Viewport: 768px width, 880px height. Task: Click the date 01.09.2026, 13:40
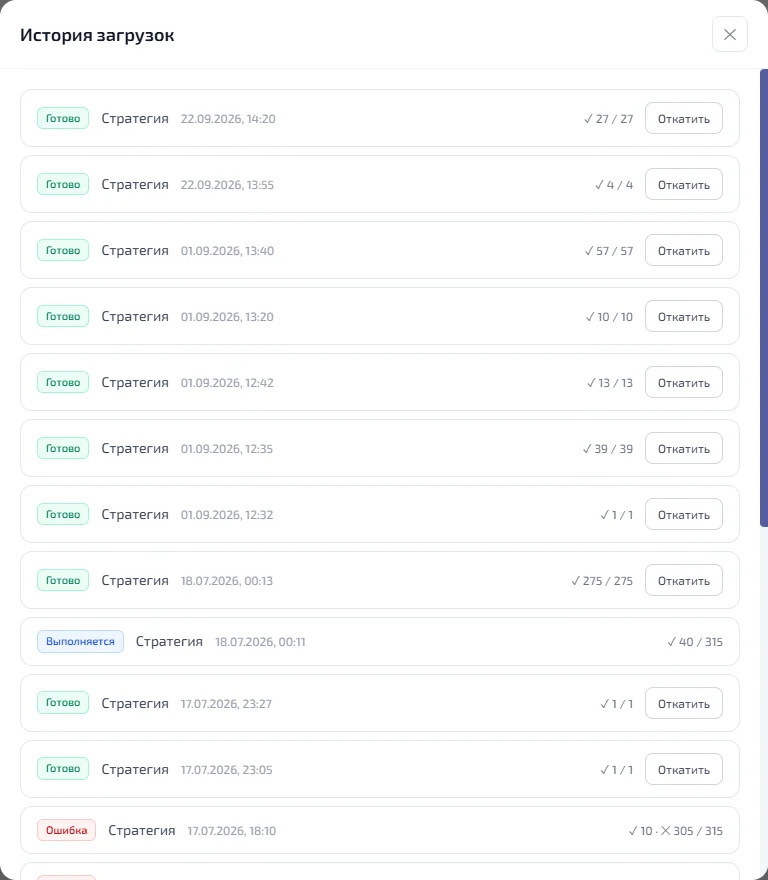pyautogui.click(x=227, y=251)
